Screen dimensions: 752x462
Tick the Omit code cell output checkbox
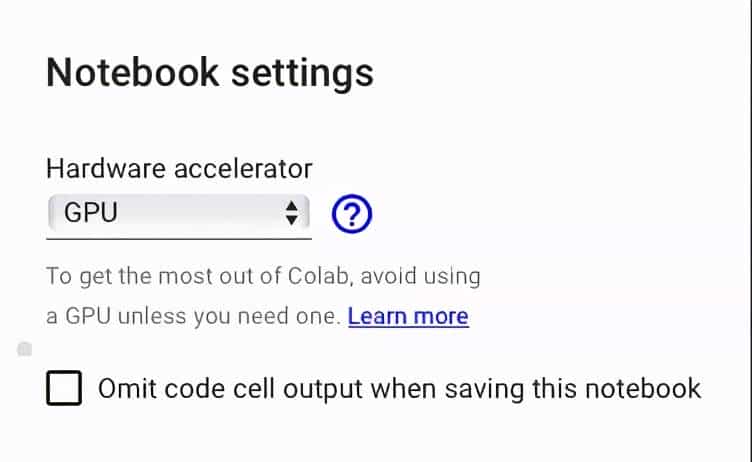(64, 388)
